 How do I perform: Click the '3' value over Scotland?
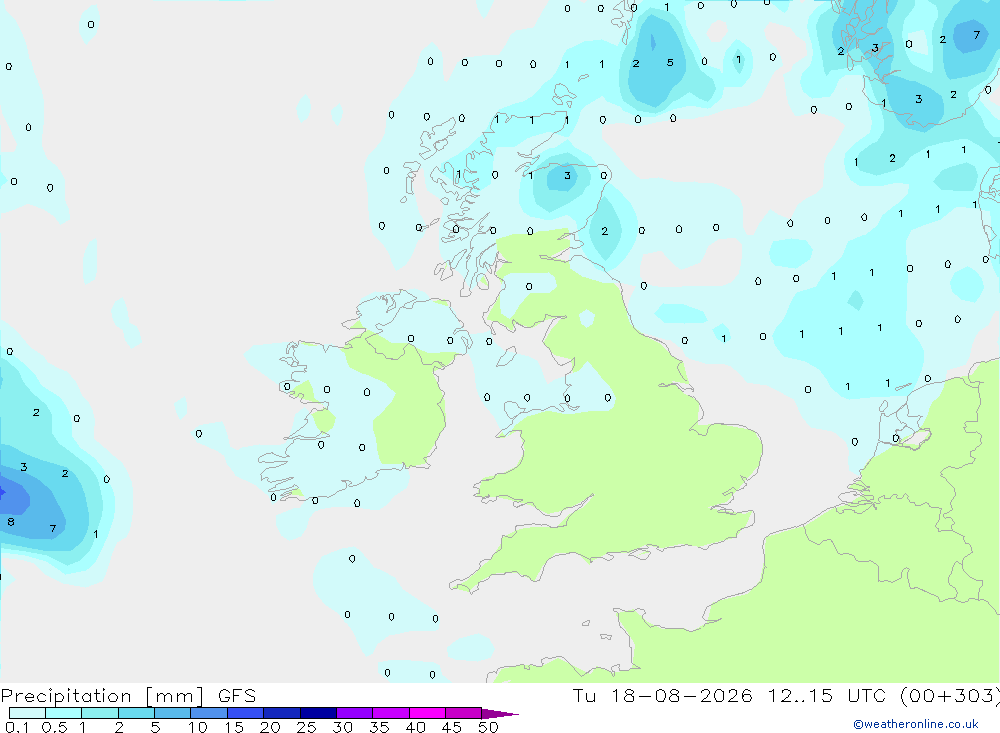(x=567, y=175)
